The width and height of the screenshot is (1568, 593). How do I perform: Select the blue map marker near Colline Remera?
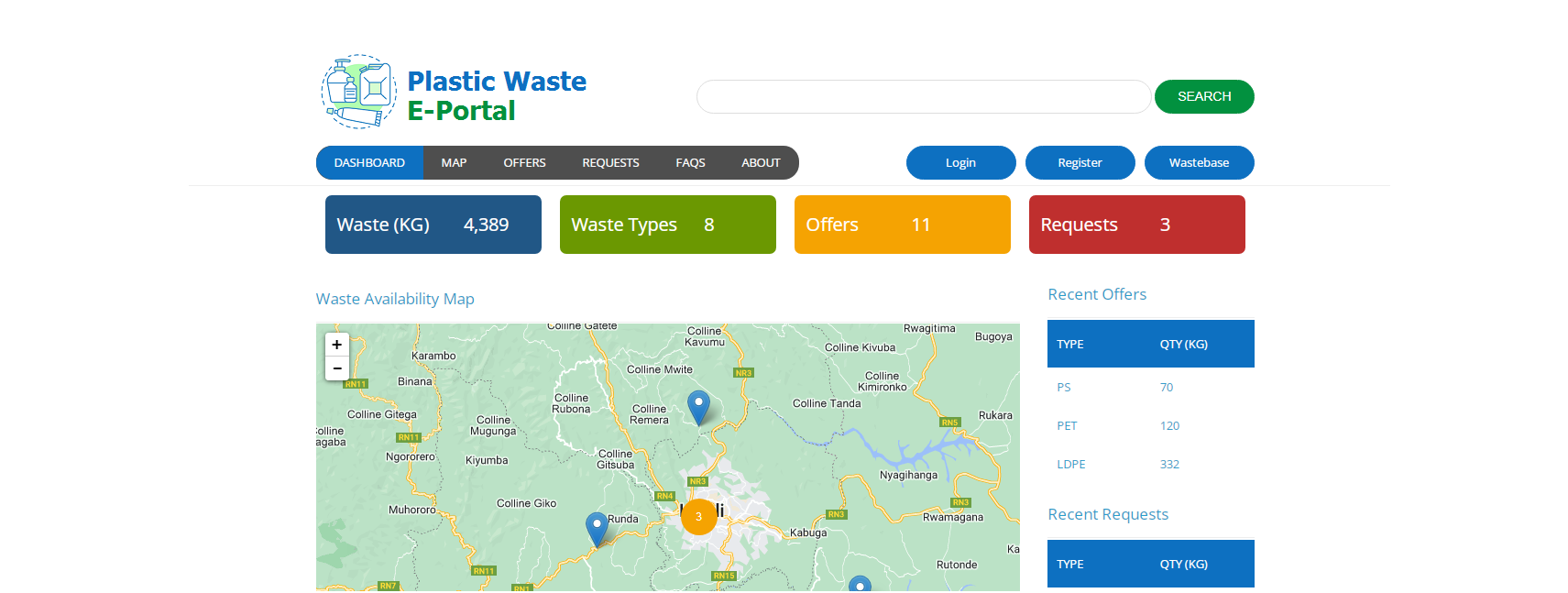coord(698,408)
